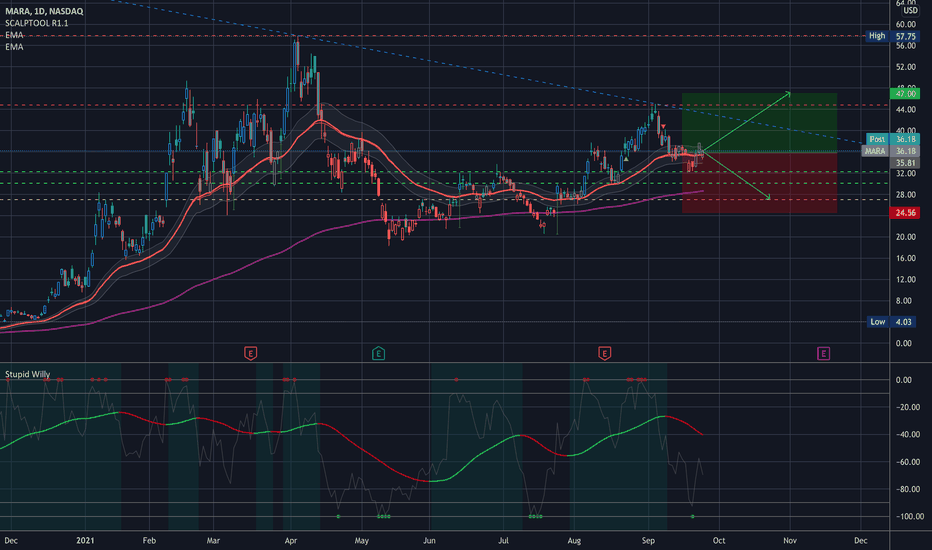Click the MARA, 1D, NASDAQ symbol title
Image resolution: width=932 pixels, height=550 pixels.
pos(44,11)
